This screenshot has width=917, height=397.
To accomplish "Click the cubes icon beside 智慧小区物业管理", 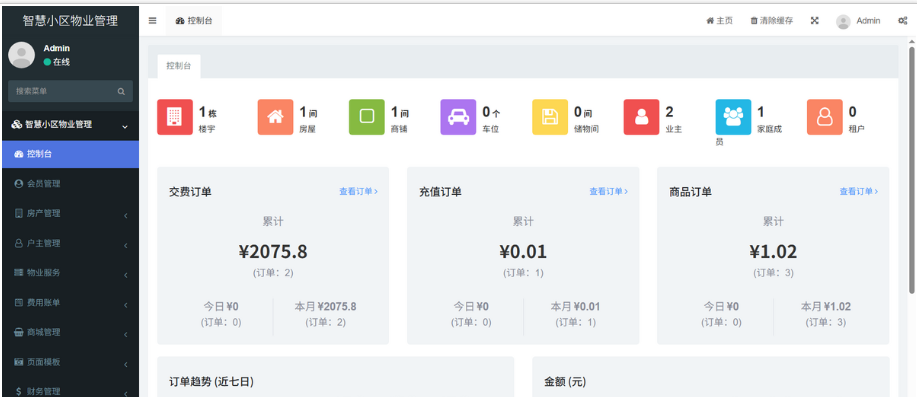I will pos(17,125).
